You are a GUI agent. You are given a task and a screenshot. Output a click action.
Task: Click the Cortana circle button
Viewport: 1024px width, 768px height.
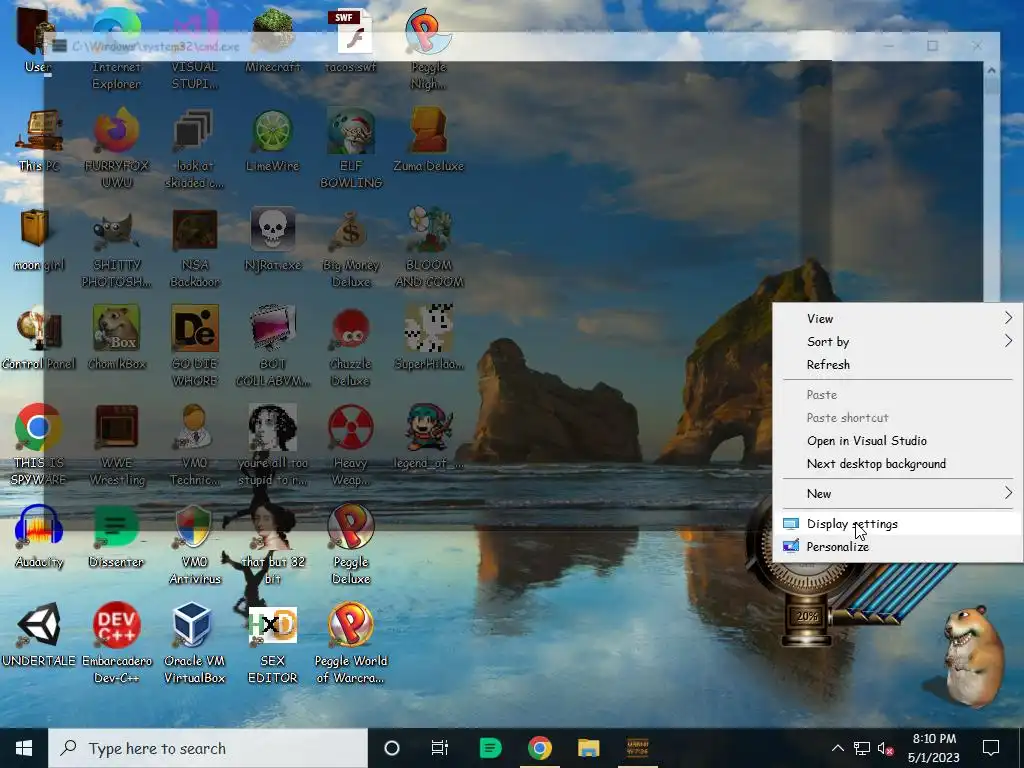[392, 748]
